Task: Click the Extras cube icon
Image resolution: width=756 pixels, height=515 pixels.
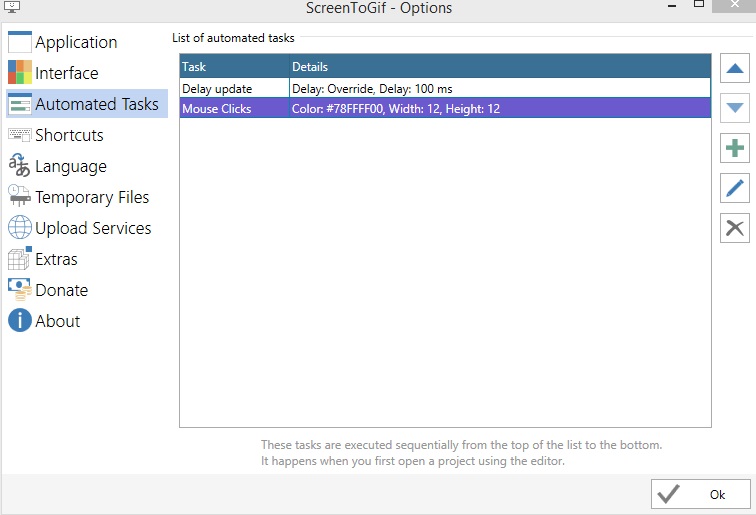Action: [20, 258]
